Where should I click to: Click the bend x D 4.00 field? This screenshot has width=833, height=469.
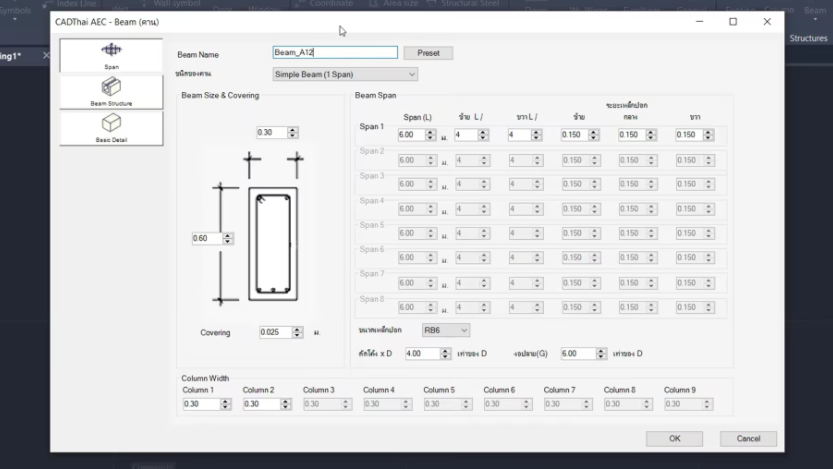(x=422, y=353)
